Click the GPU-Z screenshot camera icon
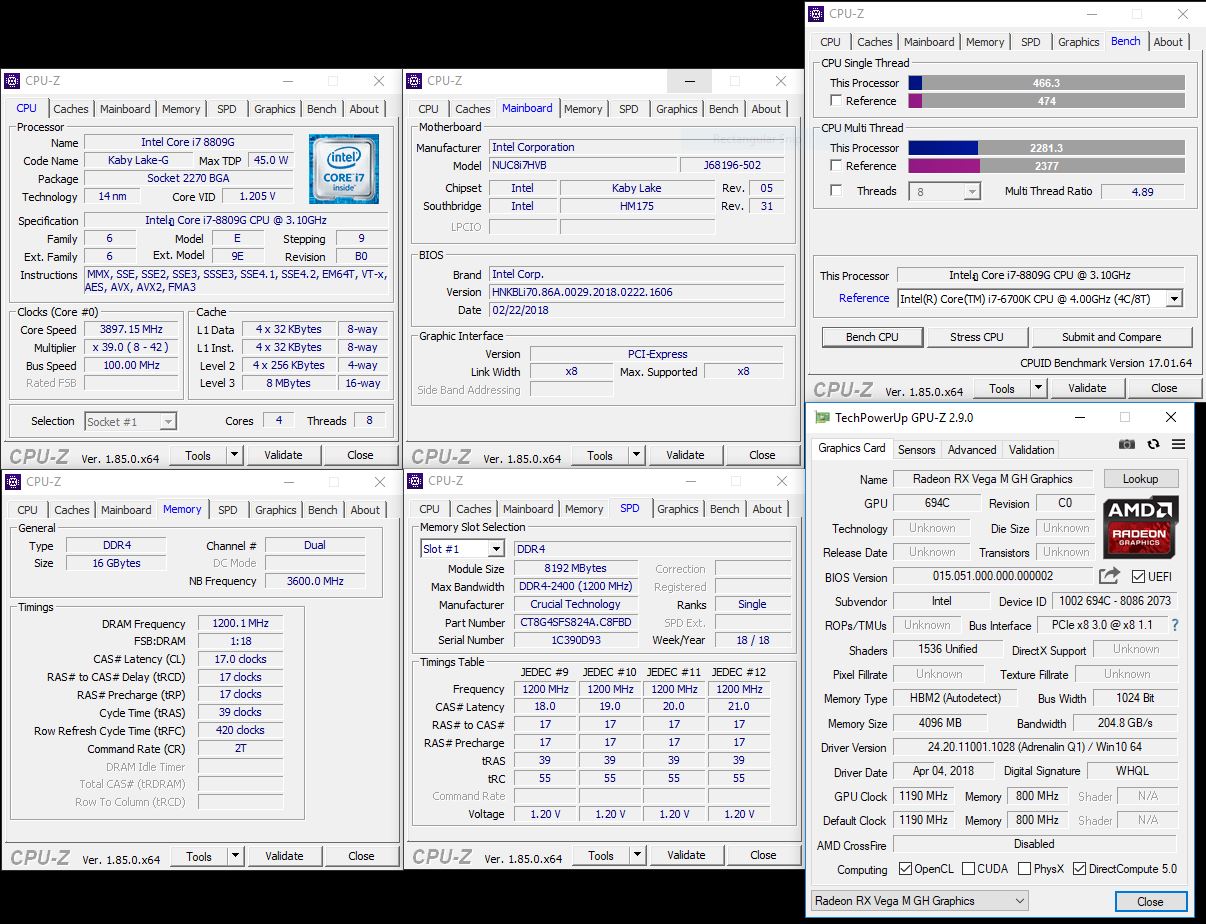Viewport: 1206px width, 924px height. (x=1127, y=445)
